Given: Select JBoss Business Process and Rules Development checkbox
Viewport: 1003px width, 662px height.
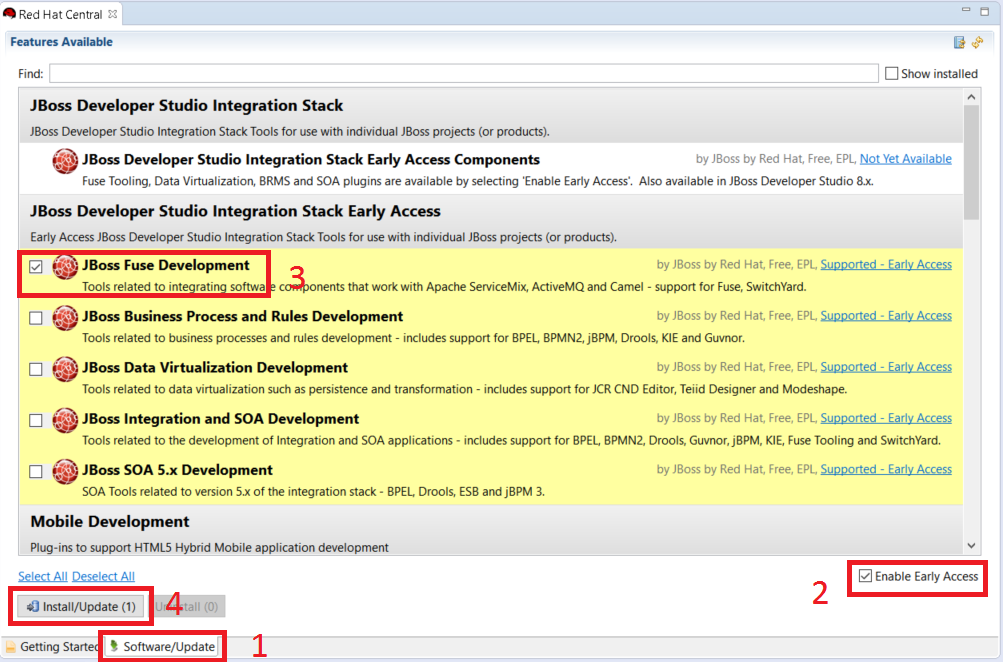Looking at the screenshot, I should pyautogui.click(x=36, y=318).
